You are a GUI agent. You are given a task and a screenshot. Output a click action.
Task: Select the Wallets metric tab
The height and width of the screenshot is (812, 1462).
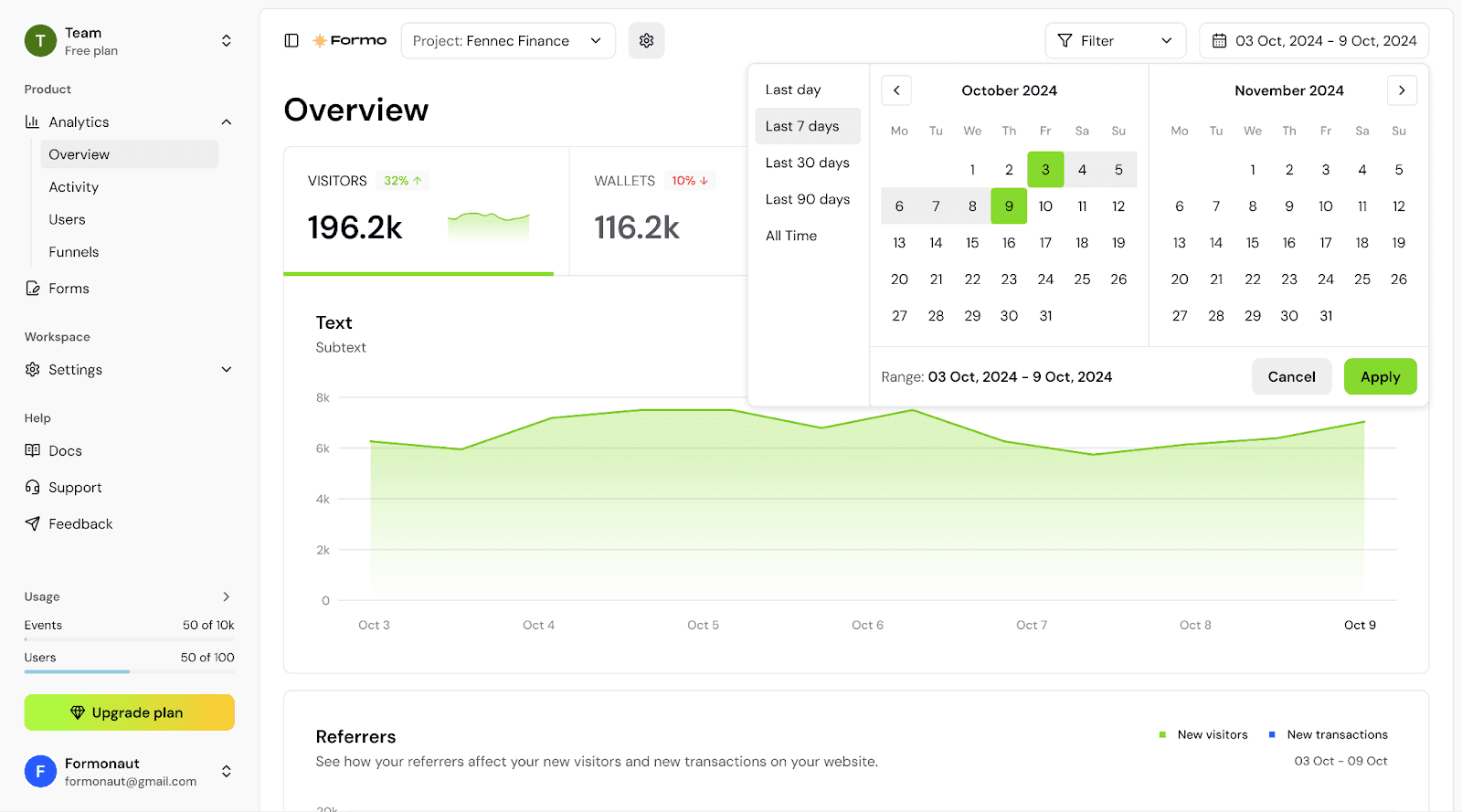pyautogui.click(x=659, y=211)
